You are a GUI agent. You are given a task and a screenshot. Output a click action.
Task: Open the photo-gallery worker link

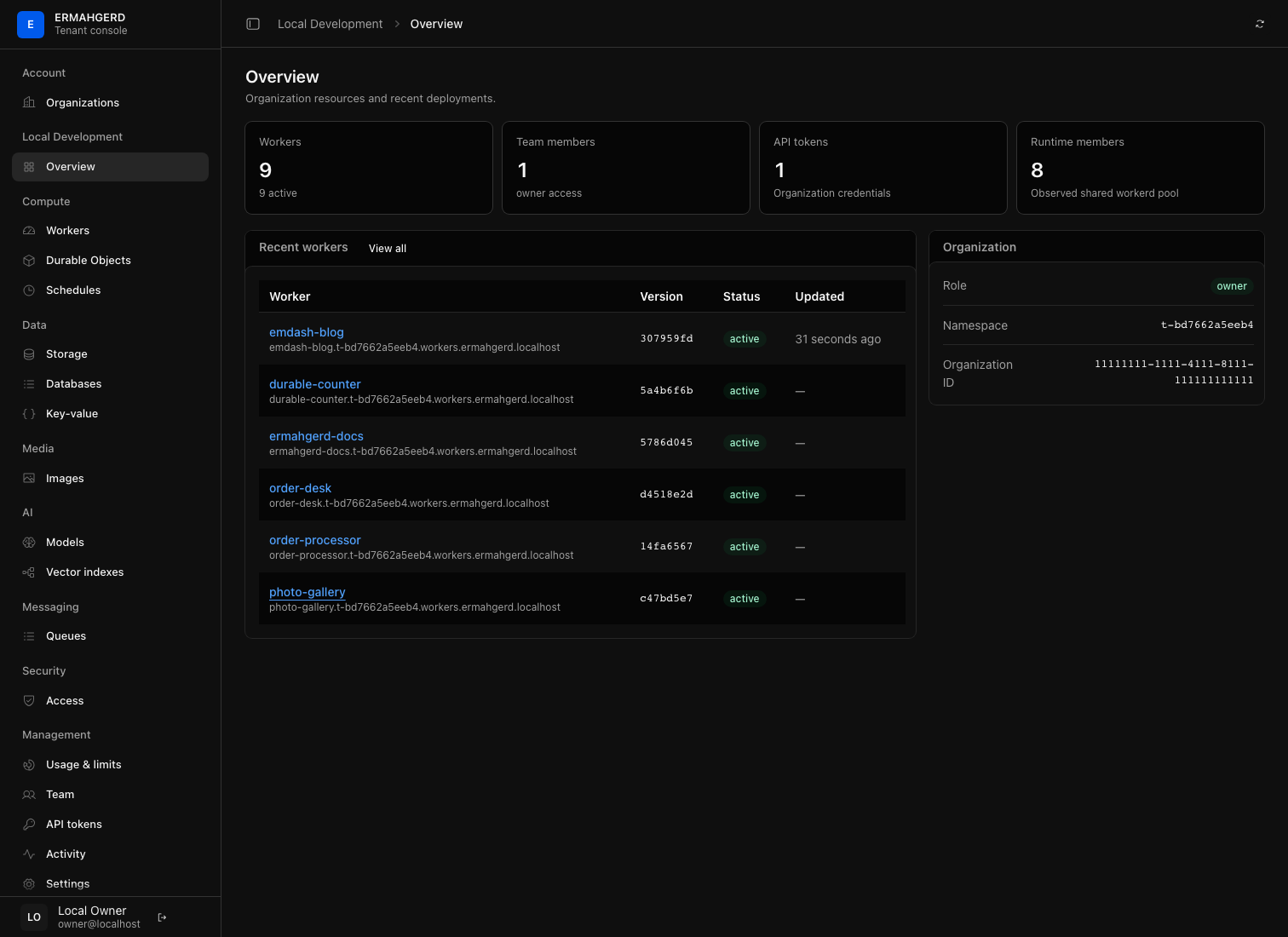pos(308,592)
